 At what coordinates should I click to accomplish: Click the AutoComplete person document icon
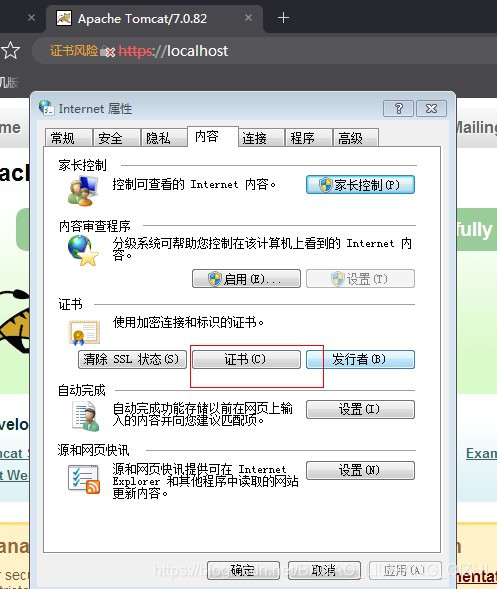(x=86, y=416)
